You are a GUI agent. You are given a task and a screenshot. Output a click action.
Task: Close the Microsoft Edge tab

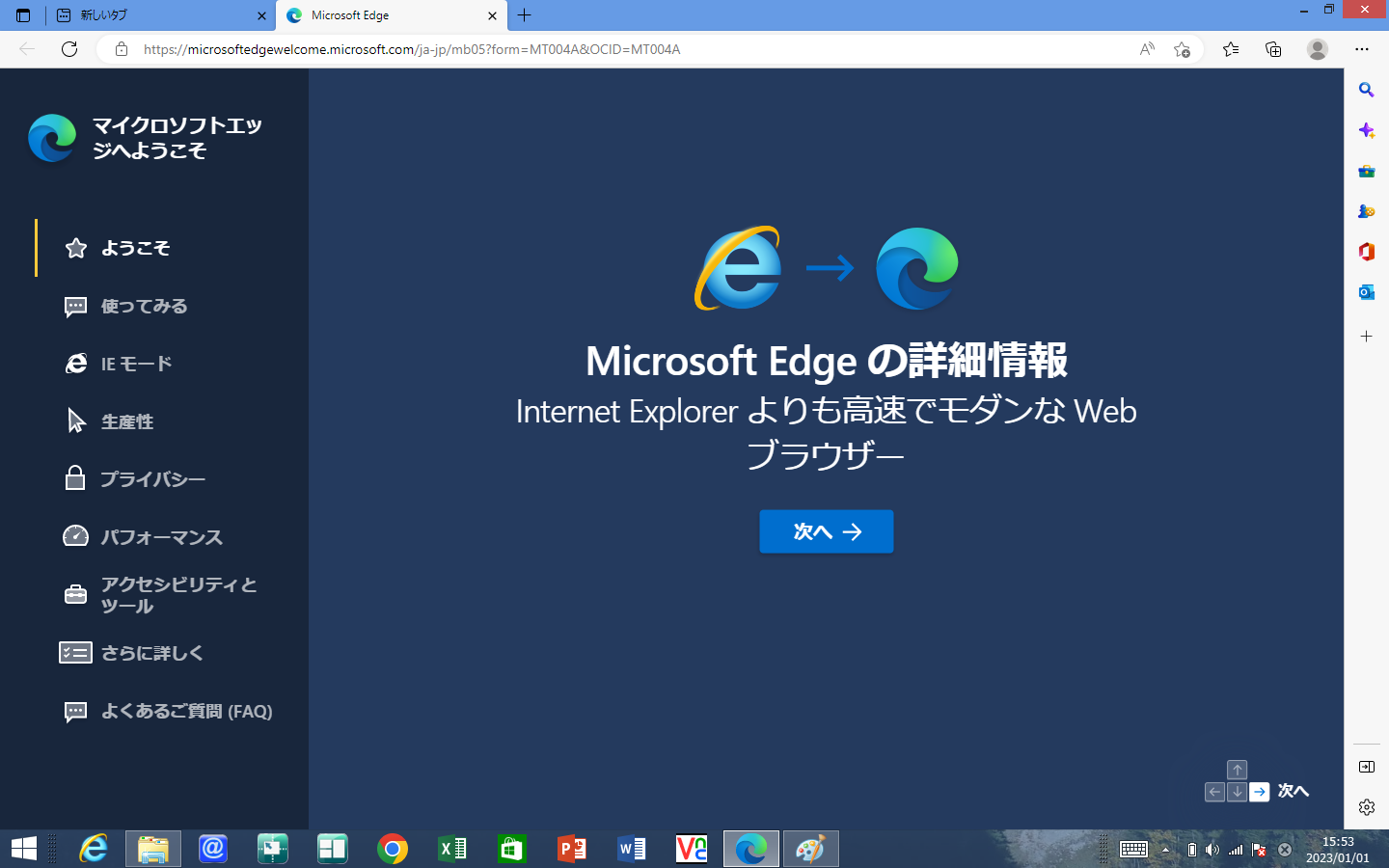[x=492, y=15]
